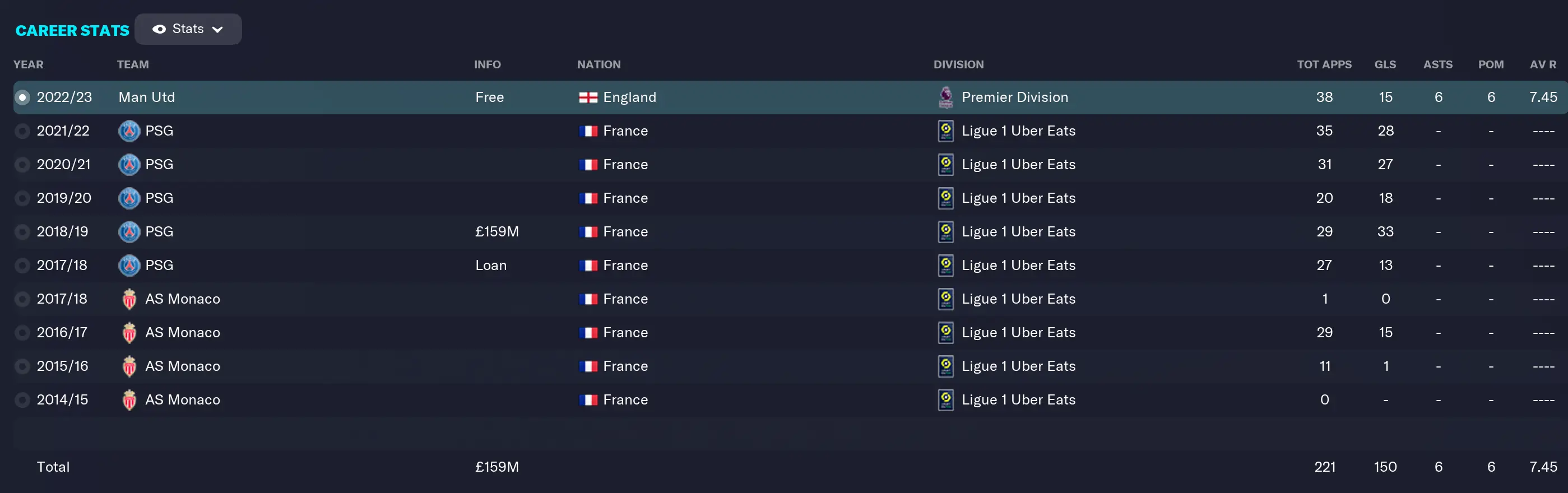This screenshot has width=1568, height=493.
Task: Click the eye icon on Stats selector
Action: [159, 29]
